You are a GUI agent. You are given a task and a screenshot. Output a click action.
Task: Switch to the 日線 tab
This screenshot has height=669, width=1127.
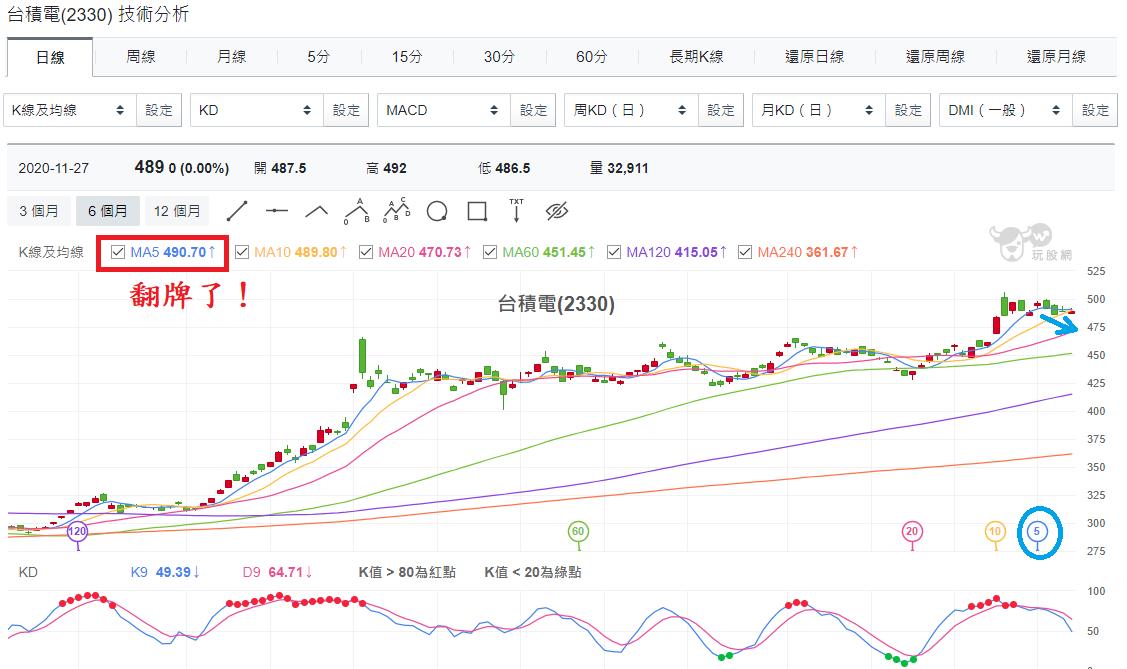[x=50, y=57]
